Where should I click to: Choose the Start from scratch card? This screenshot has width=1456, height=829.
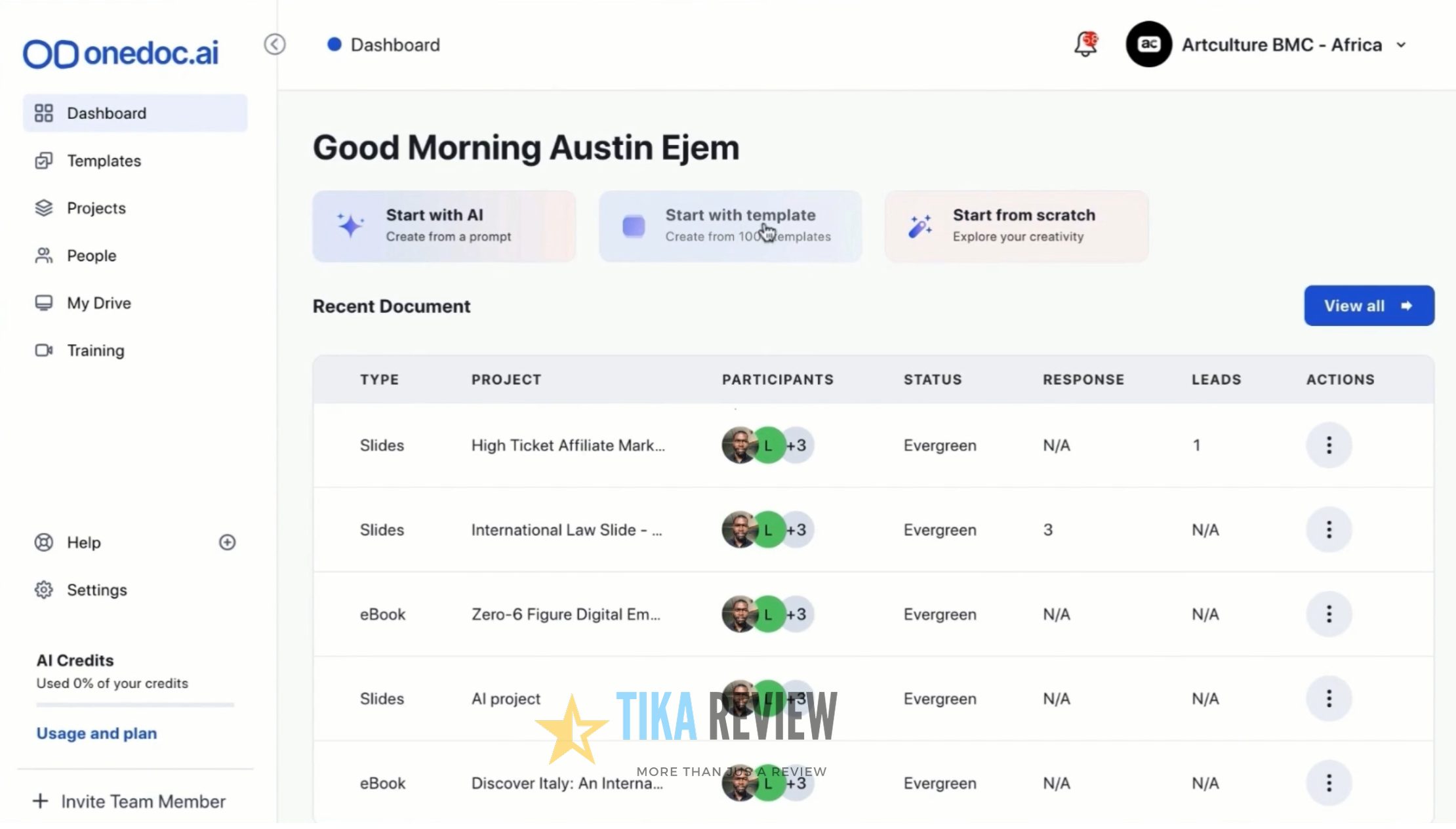[x=1017, y=226]
